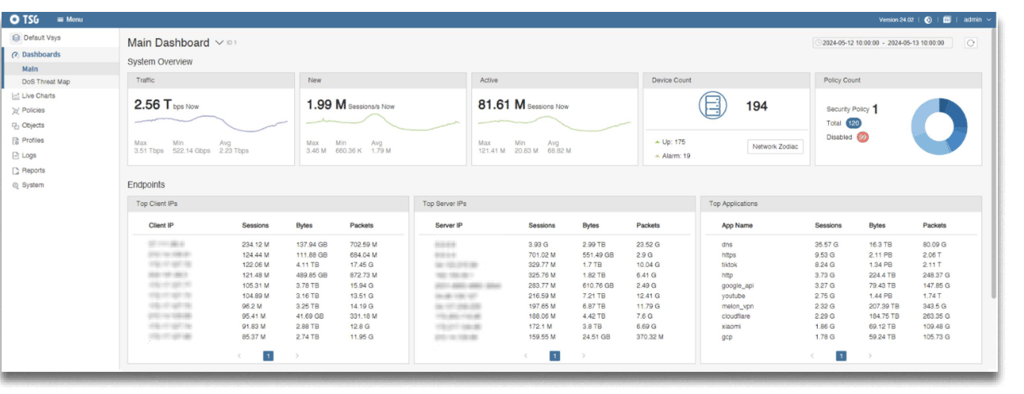The width and height of the screenshot is (1024, 394).
Task: Click the 234.12 M sessions value
Action: pyautogui.click(x=255, y=244)
